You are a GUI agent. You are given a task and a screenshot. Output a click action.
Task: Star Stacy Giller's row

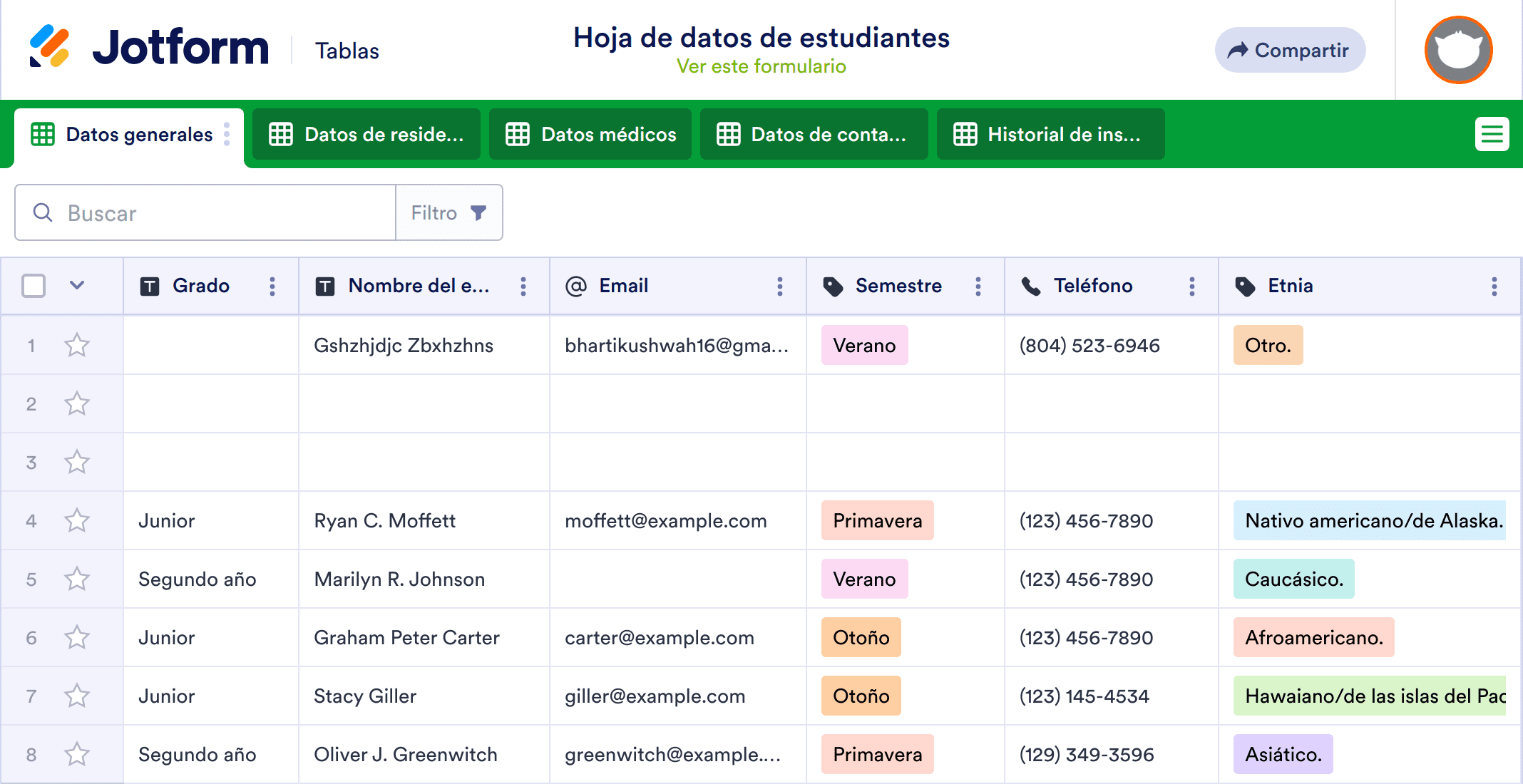click(x=77, y=696)
